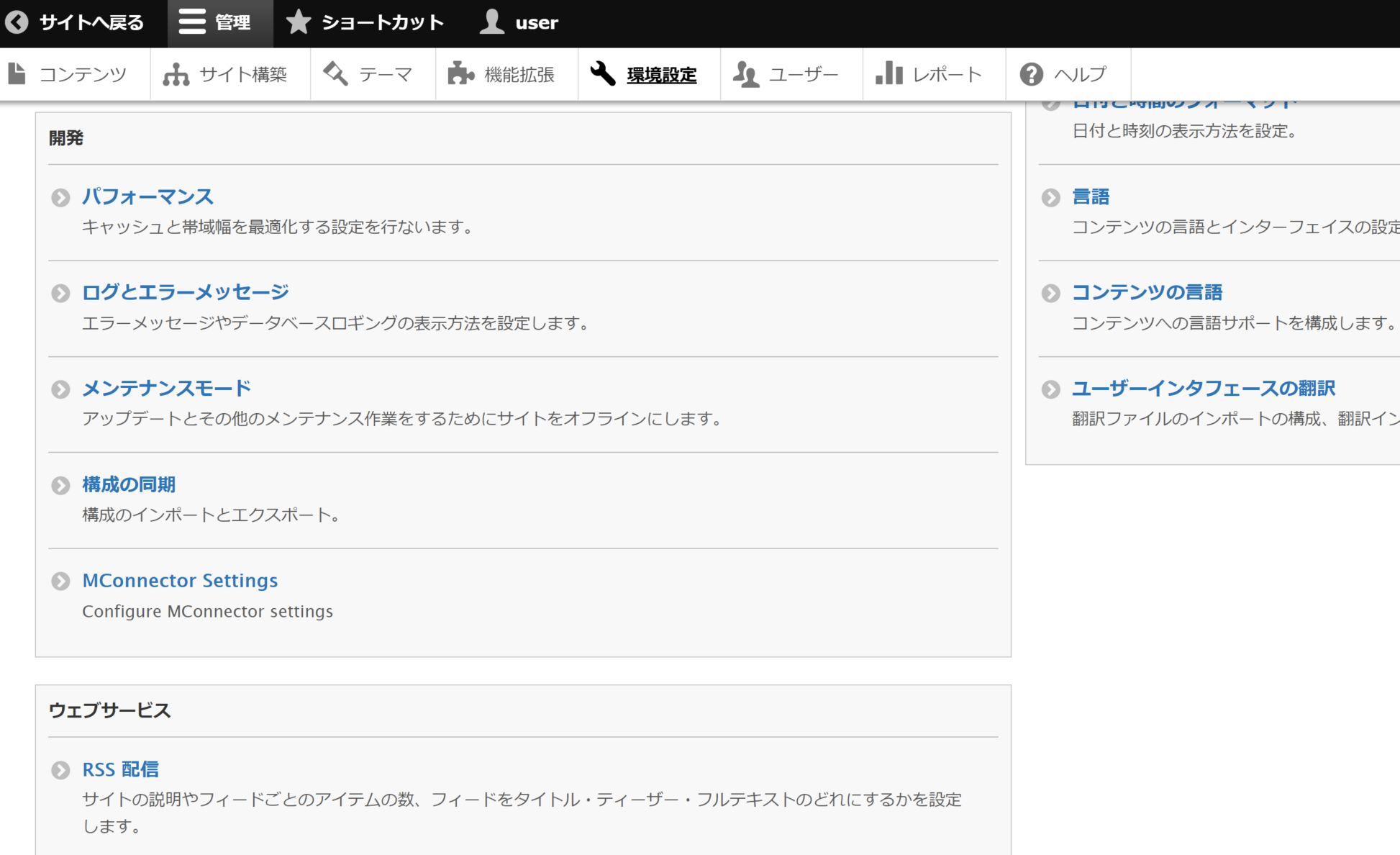
Task: Click the arrow bullet beside メンテナンスモード
Action: (61, 389)
